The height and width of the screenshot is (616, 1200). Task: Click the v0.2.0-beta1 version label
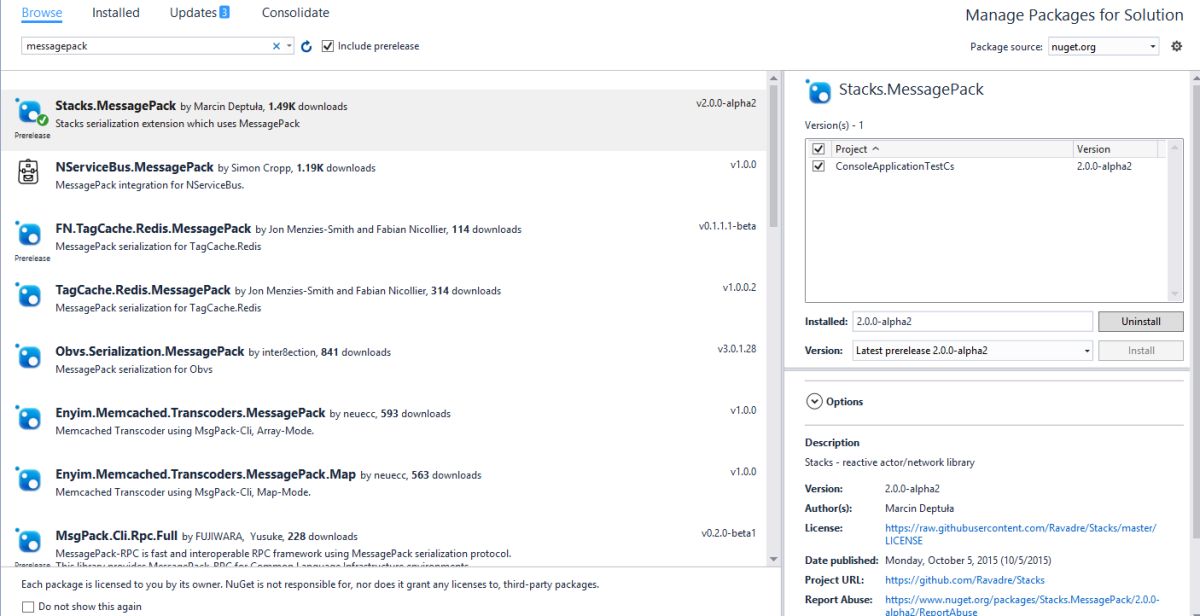[x=729, y=532]
